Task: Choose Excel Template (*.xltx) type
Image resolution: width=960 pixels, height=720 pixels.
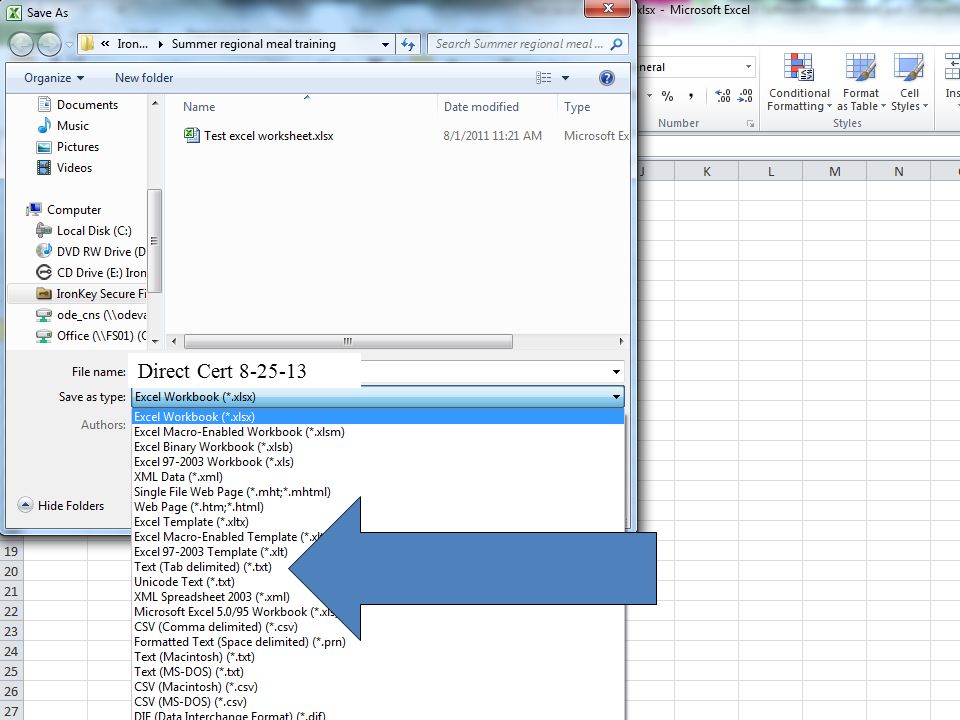Action: click(x=378, y=522)
